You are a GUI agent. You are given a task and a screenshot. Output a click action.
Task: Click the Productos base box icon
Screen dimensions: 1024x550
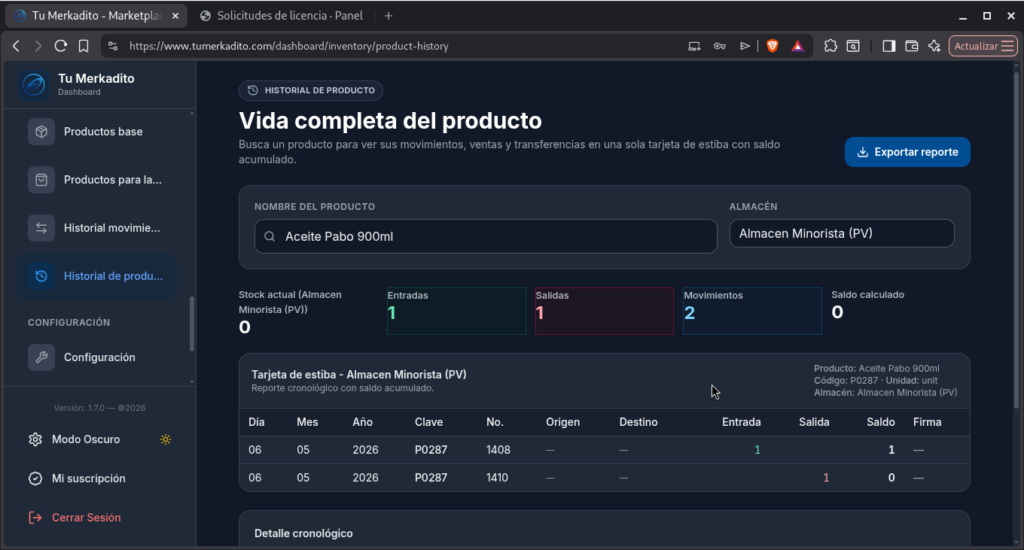pos(41,132)
